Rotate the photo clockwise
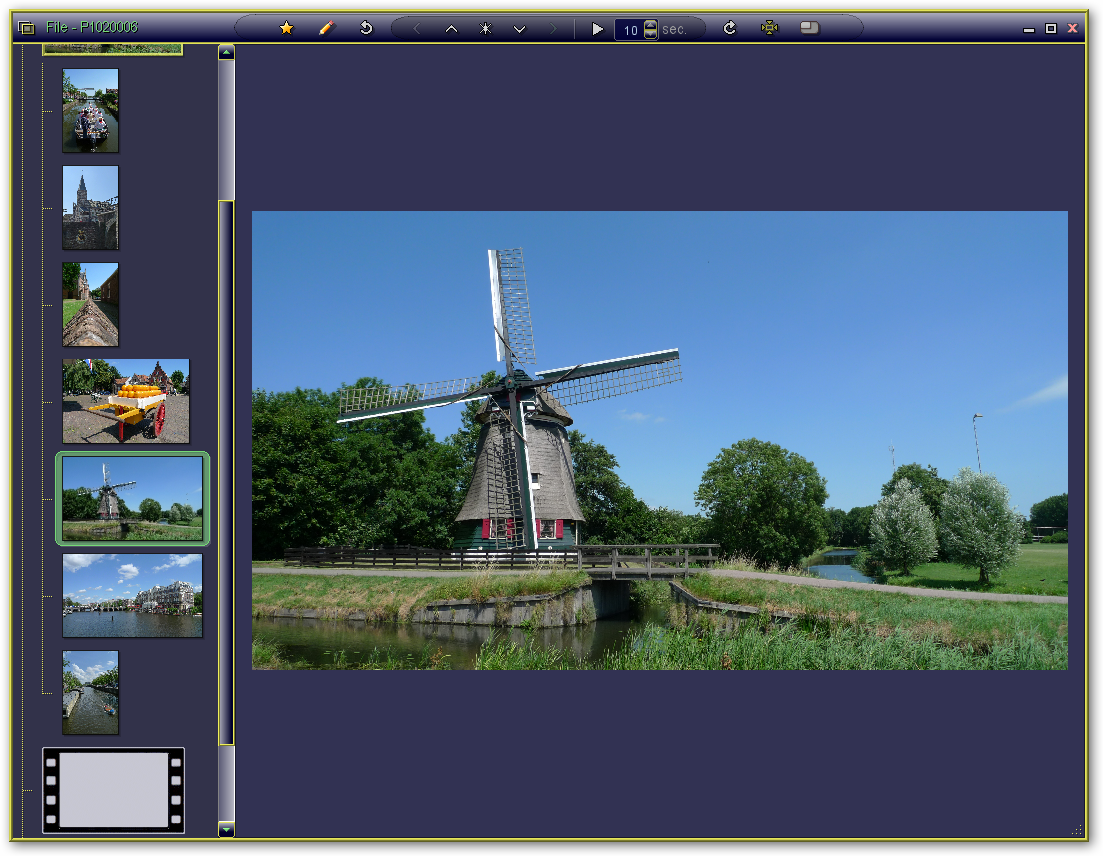Viewport: 1103px width, 856px height. click(x=729, y=28)
